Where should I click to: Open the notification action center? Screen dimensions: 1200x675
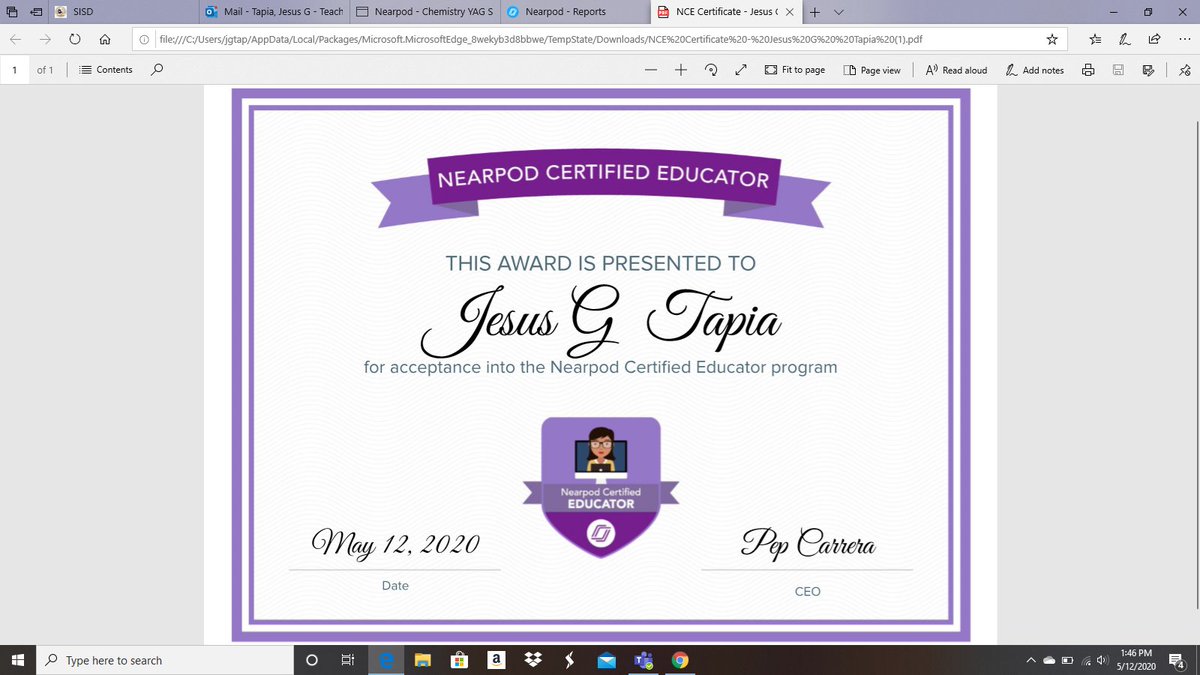(x=1176, y=660)
